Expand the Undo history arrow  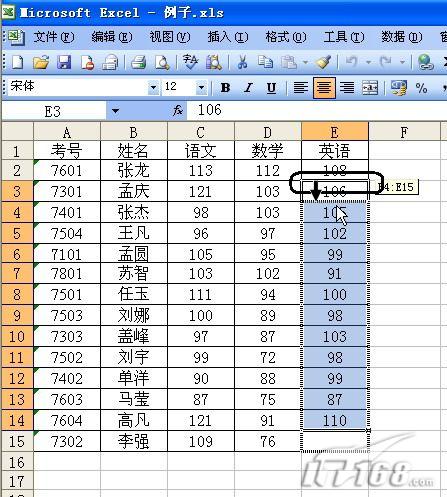point(369,62)
